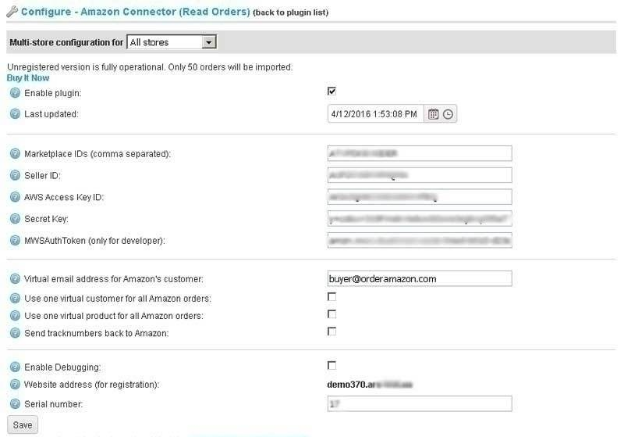624x438 pixels.
Task: Check Send tracknumbers back to Amazon
Action: pos(332,330)
